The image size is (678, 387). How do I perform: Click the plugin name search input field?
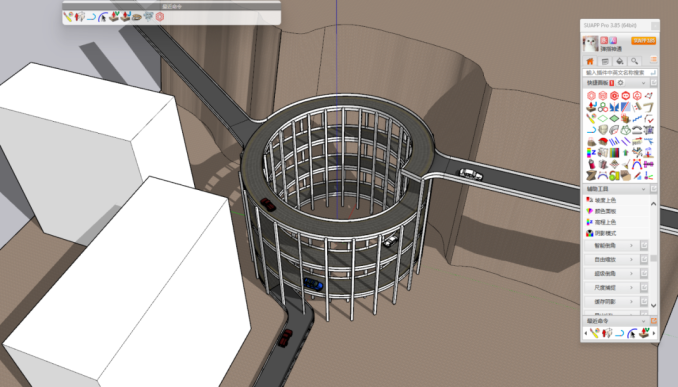click(x=619, y=73)
